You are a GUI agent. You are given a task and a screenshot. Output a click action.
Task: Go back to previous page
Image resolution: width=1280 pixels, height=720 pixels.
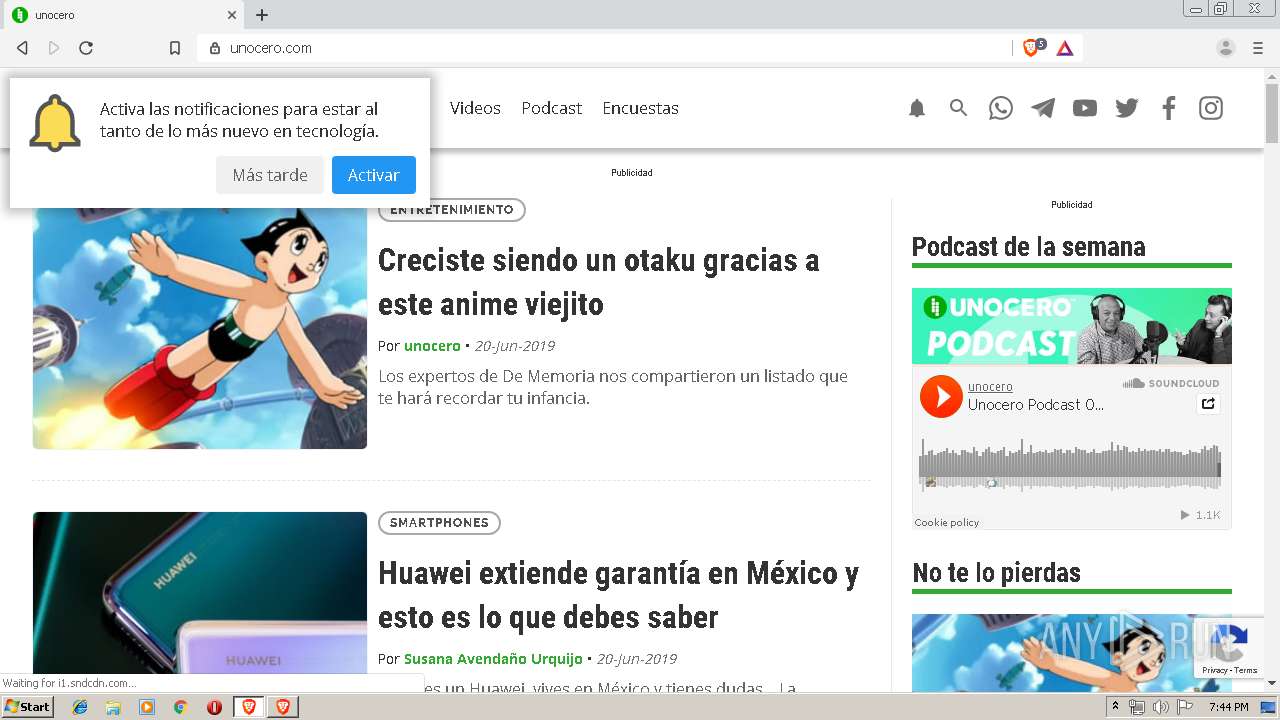pos(22,48)
